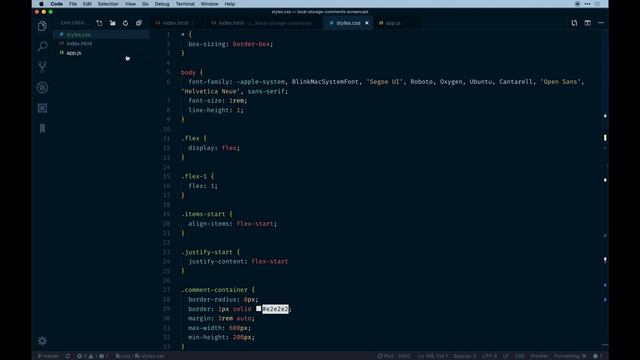Image resolution: width=640 pixels, height=360 pixels.
Task: Click the CSS language mode indicator
Action: pyautogui.click(x=519, y=356)
